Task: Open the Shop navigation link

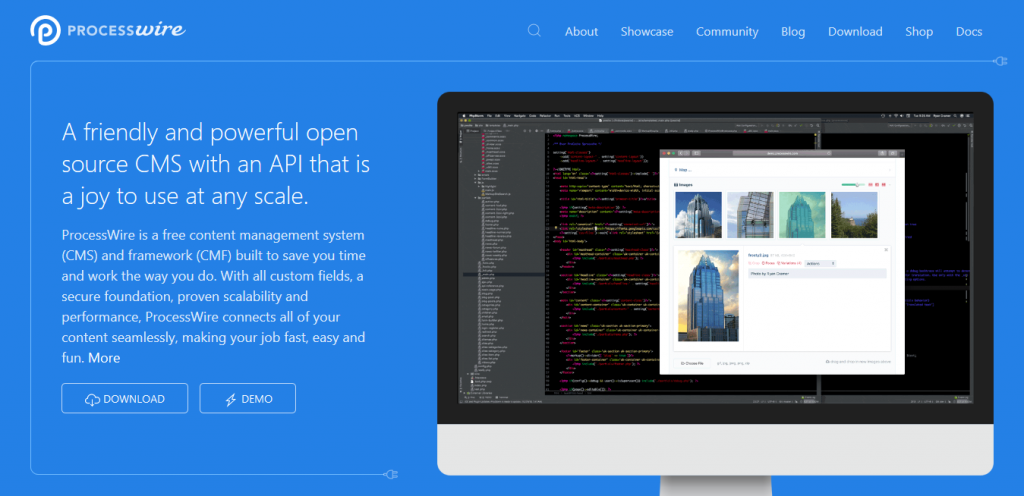Action: coord(919,31)
